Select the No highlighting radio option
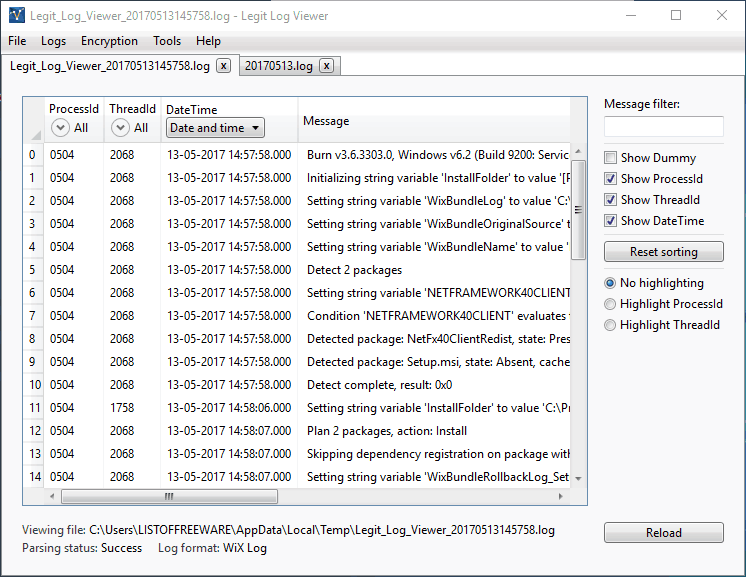The width and height of the screenshot is (746, 577). click(x=610, y=283)
